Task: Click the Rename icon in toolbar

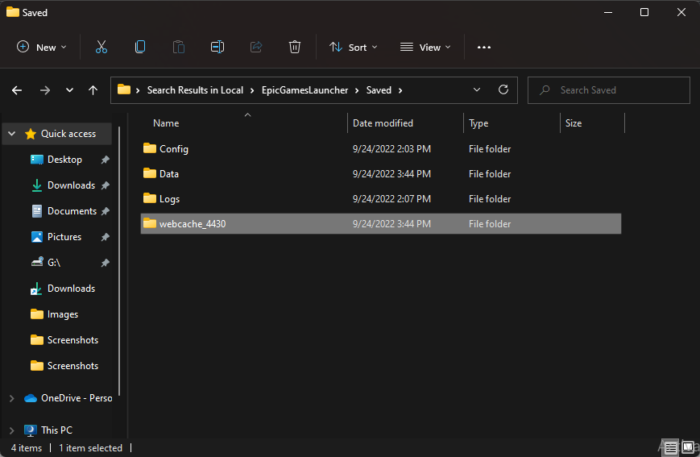Action: point(217,47)
